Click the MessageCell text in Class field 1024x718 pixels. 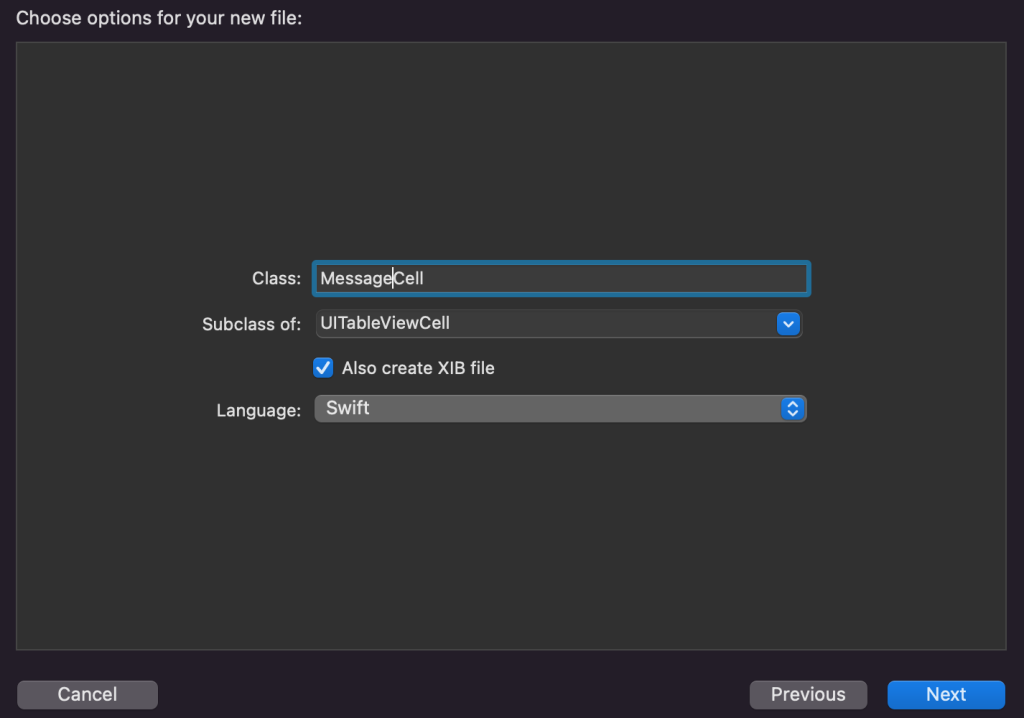pyautogui.click(x=371, y=279)
